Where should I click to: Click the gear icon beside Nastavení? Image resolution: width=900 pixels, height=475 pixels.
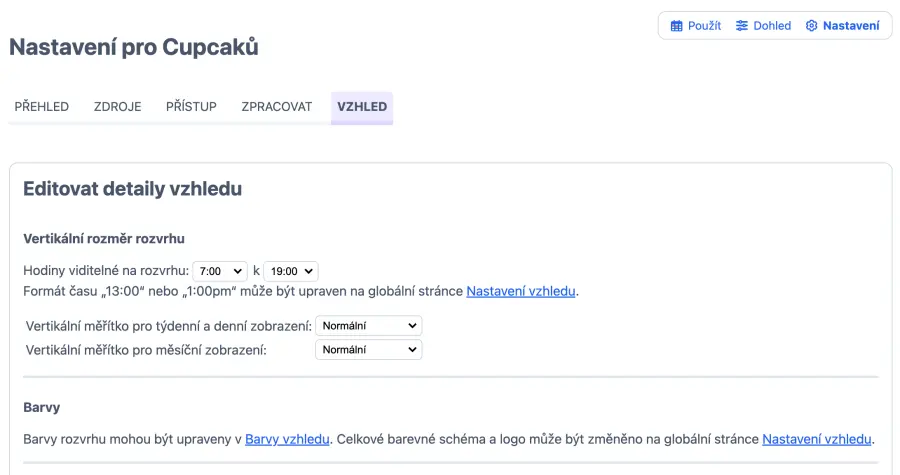tap(811, 26)
